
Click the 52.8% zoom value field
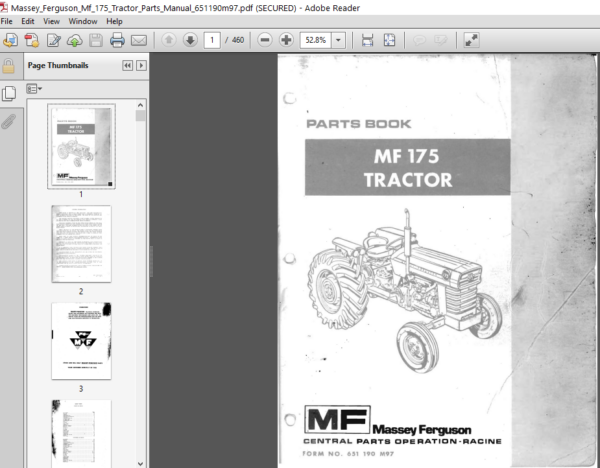click(x=316, y=40)
